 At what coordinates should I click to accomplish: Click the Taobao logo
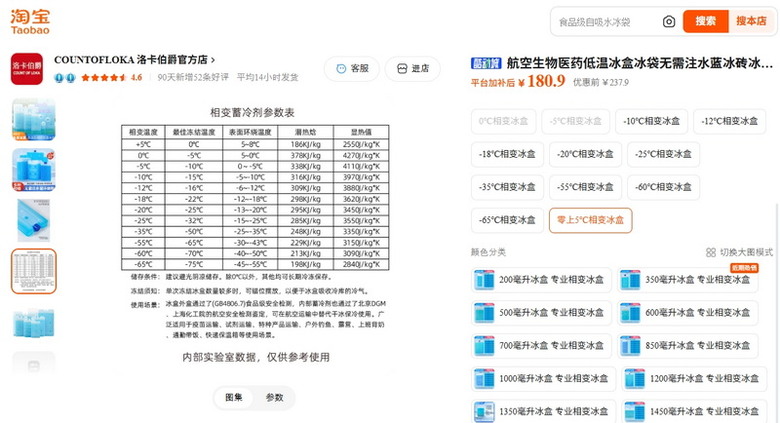coord(30,22)
